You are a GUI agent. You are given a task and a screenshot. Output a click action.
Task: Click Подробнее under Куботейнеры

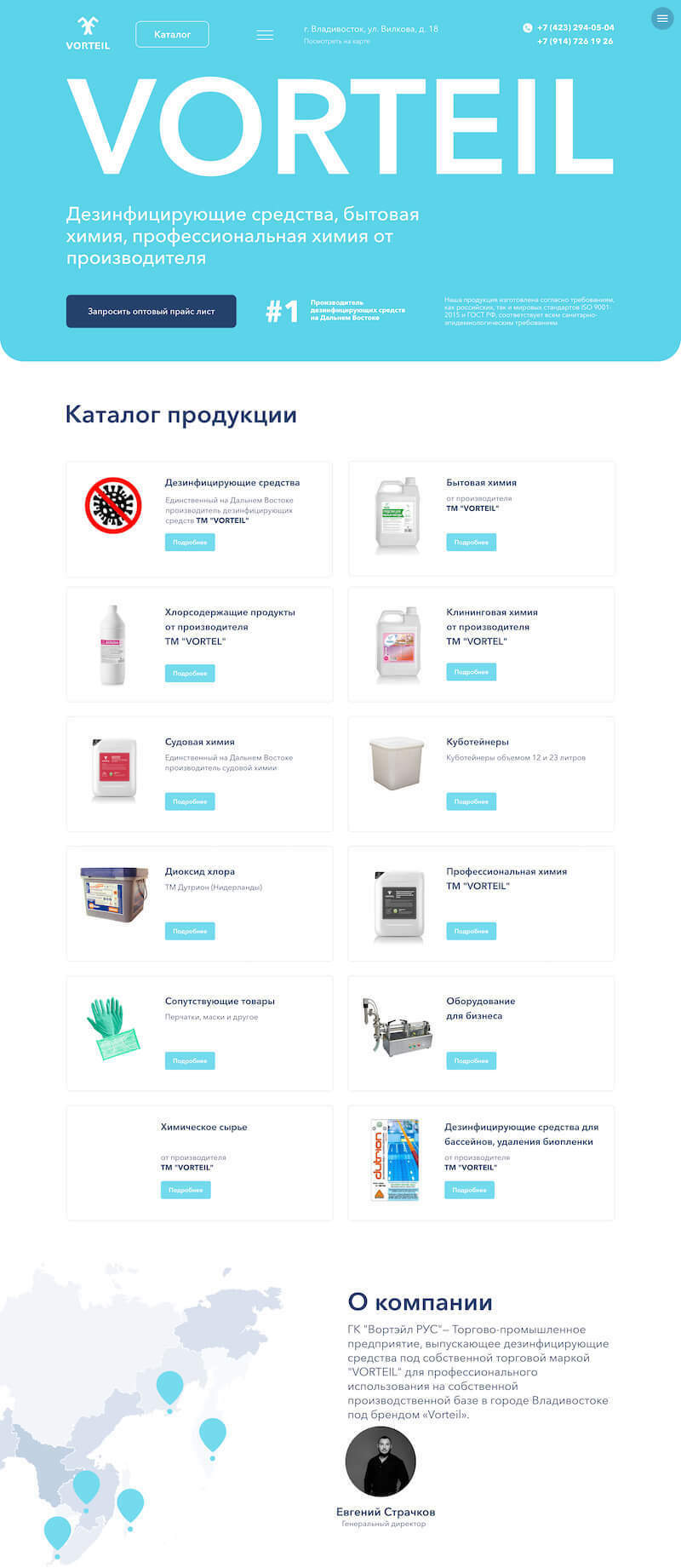coord(471,801)
